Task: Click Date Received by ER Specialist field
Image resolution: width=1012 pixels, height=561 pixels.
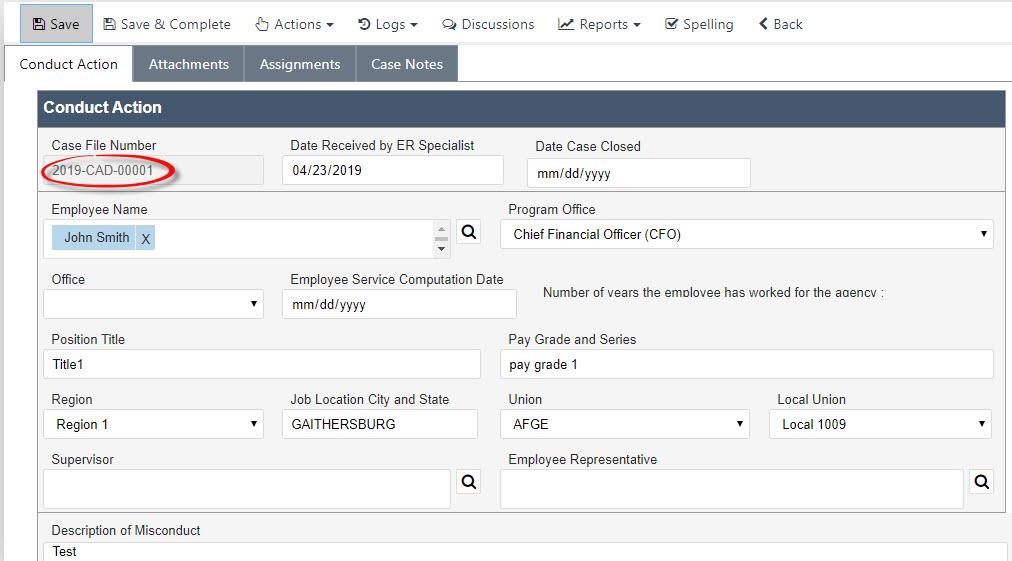Action: click(x=392, y=170)
